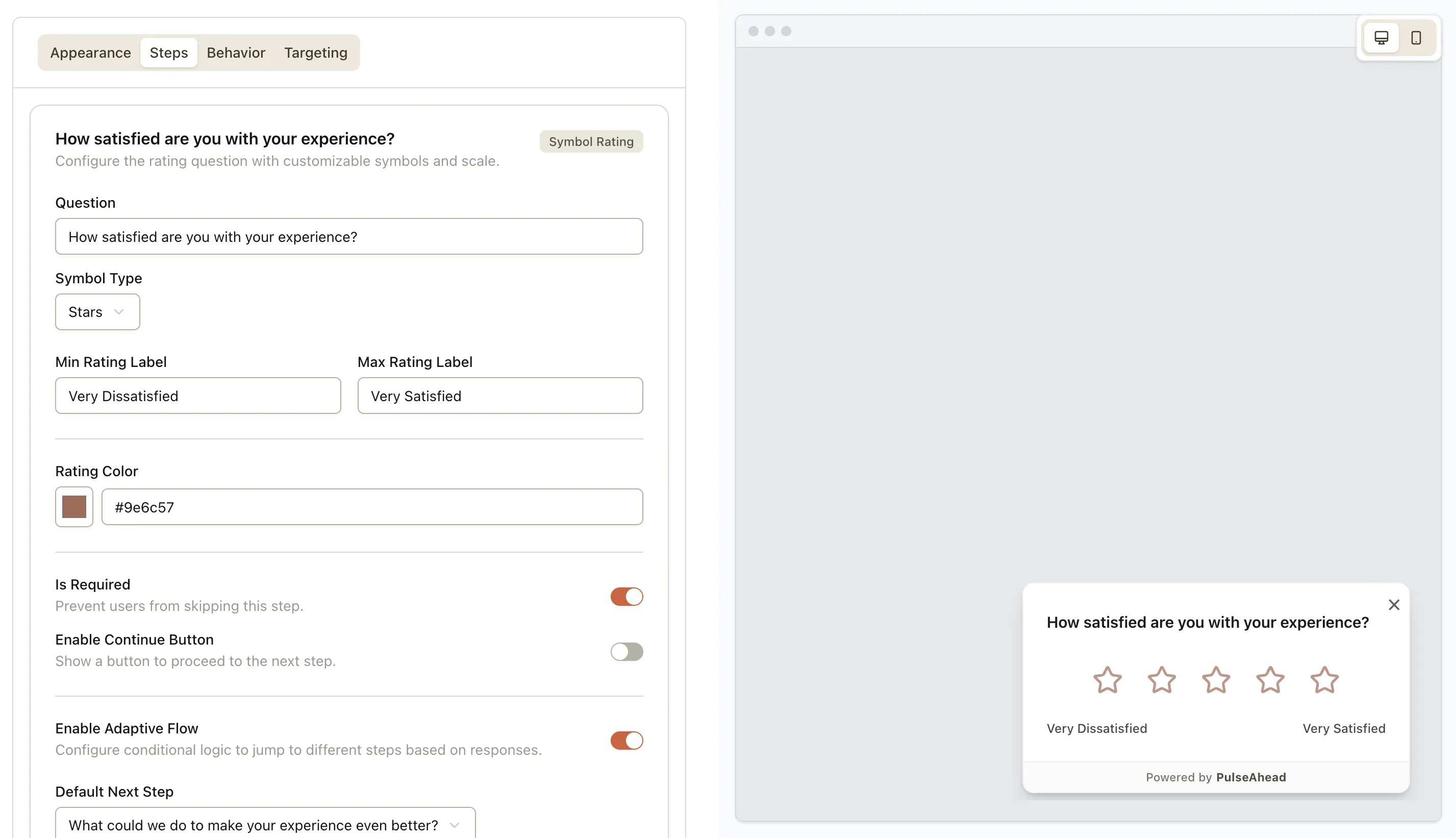This screenshot has height=838, width=1456.
Task: Select the fifth star for Very Satisfied
Action: coord(1324,680)
